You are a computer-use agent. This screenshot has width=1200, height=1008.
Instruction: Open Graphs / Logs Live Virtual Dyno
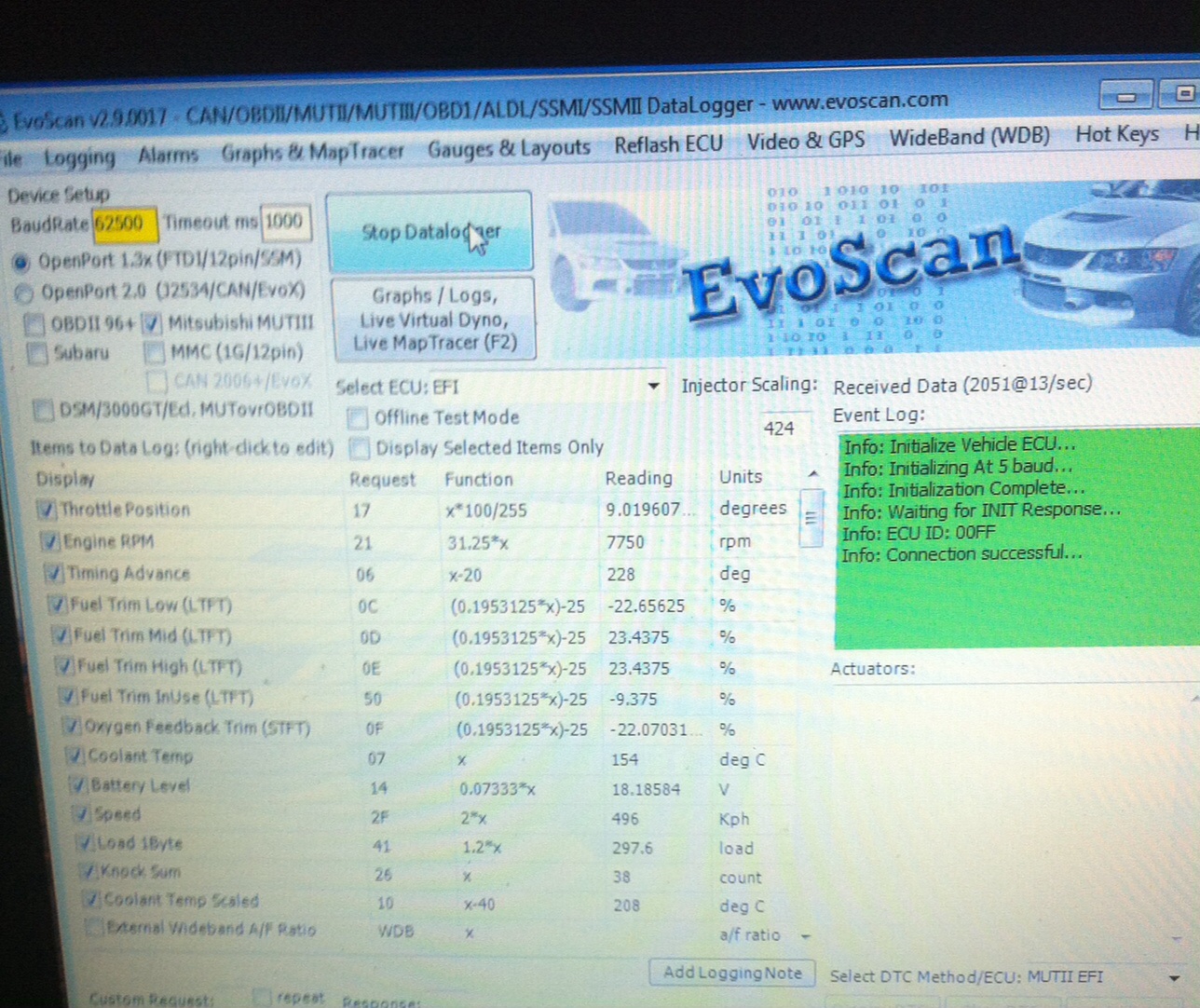pos(433,319)
